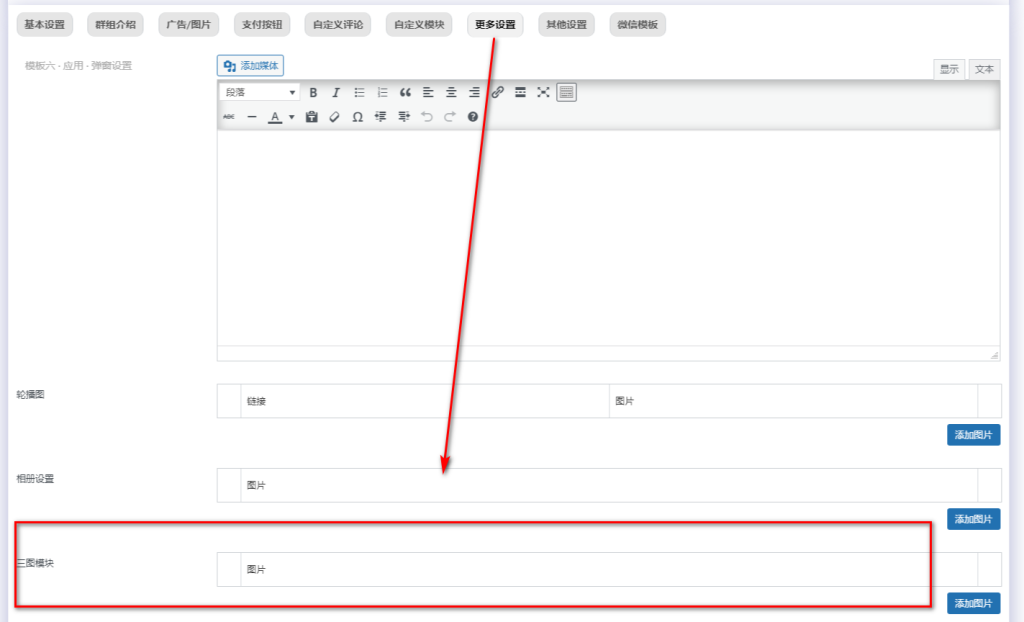Screen dimensions: 1024x622
Task: Click the 添加媒体 button
Action: point(251,66)
